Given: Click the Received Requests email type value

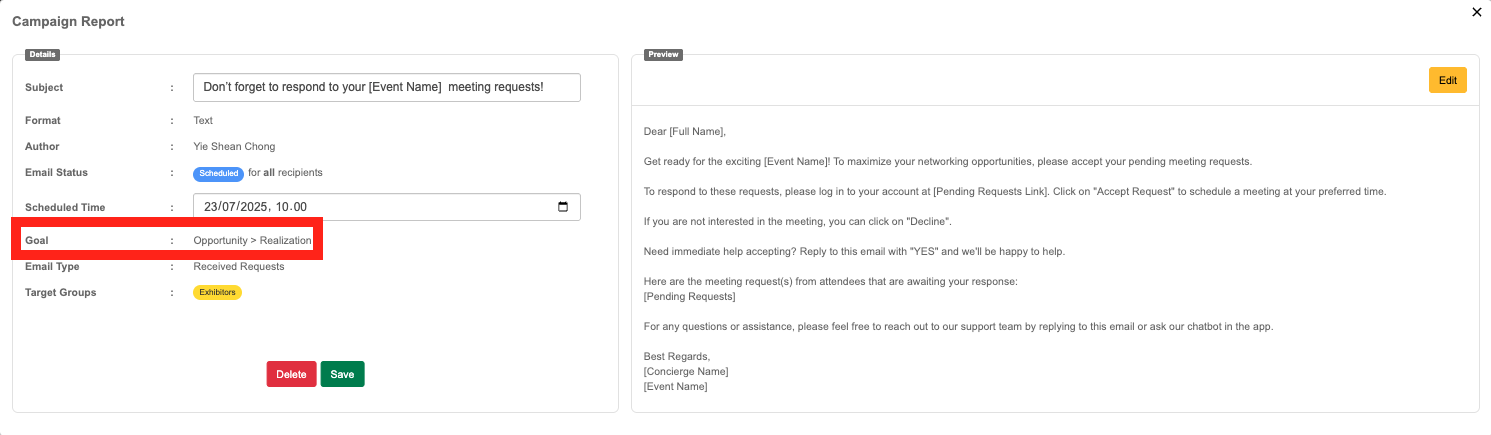Looking at the screenshot, I should coord(238,267).
